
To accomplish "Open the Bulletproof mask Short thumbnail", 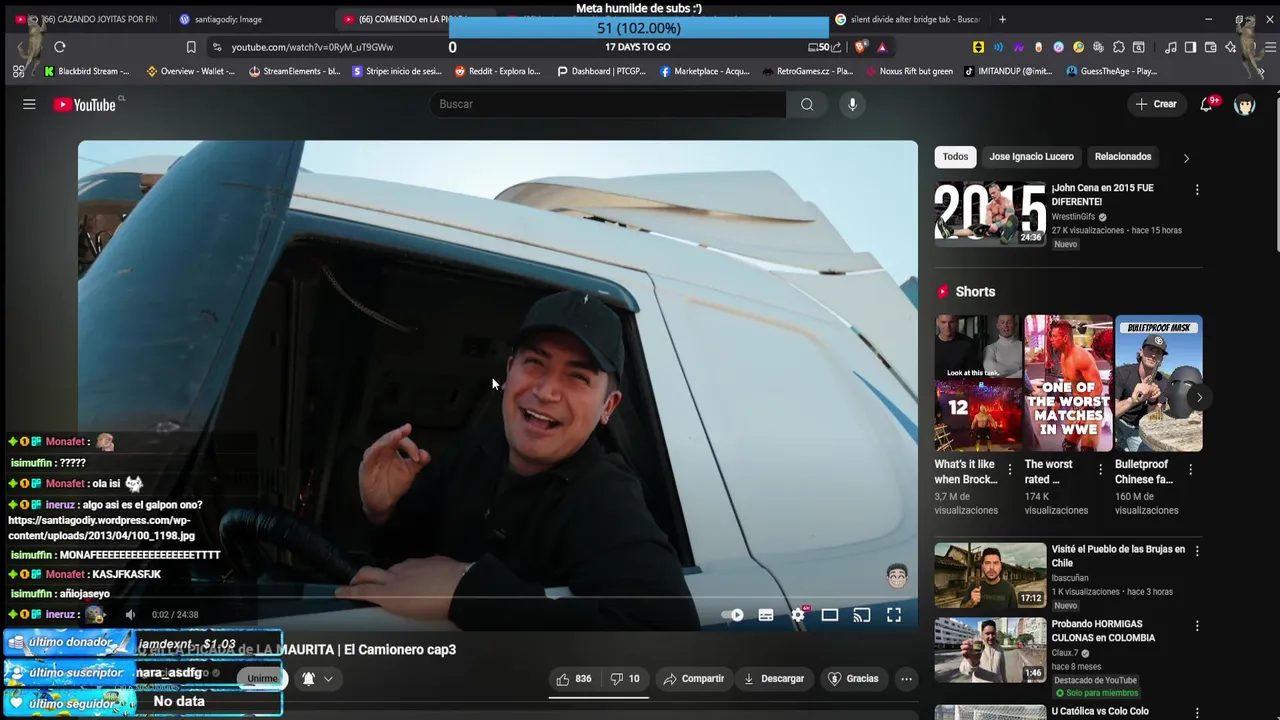I will [x=1159, y=384].
